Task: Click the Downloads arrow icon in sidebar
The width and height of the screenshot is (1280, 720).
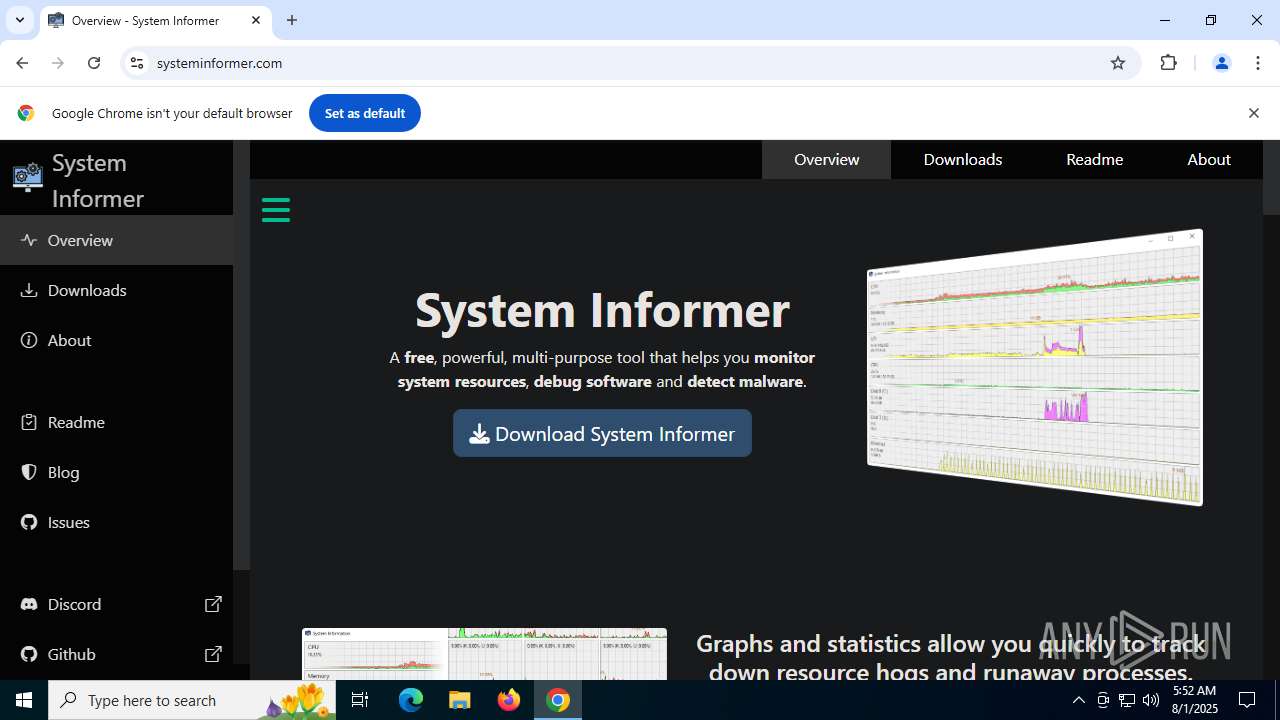Action: coord(29,290)
